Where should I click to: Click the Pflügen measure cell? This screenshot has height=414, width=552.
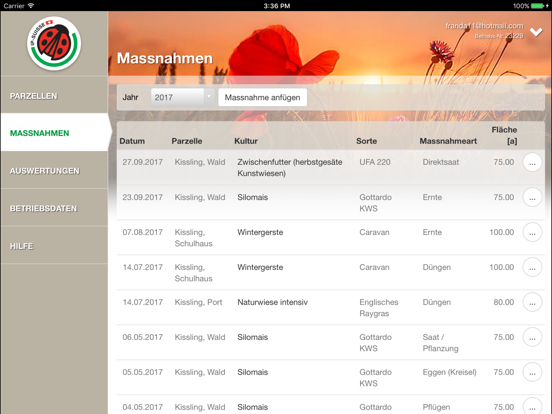436,407
